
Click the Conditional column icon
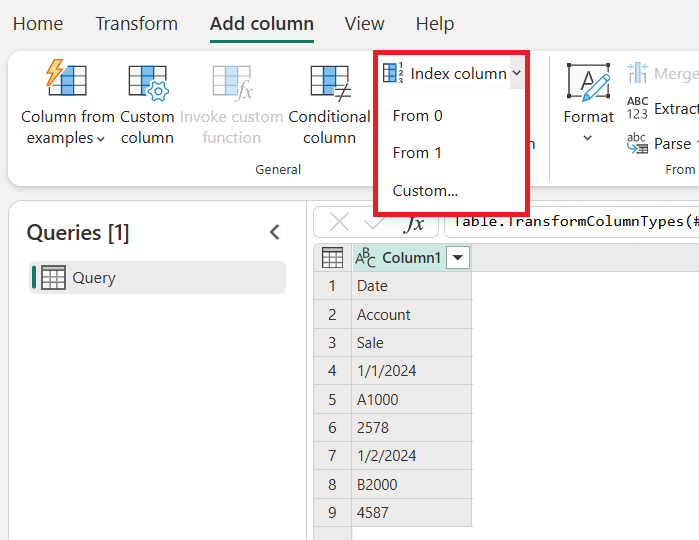click(x=330, y=82)
